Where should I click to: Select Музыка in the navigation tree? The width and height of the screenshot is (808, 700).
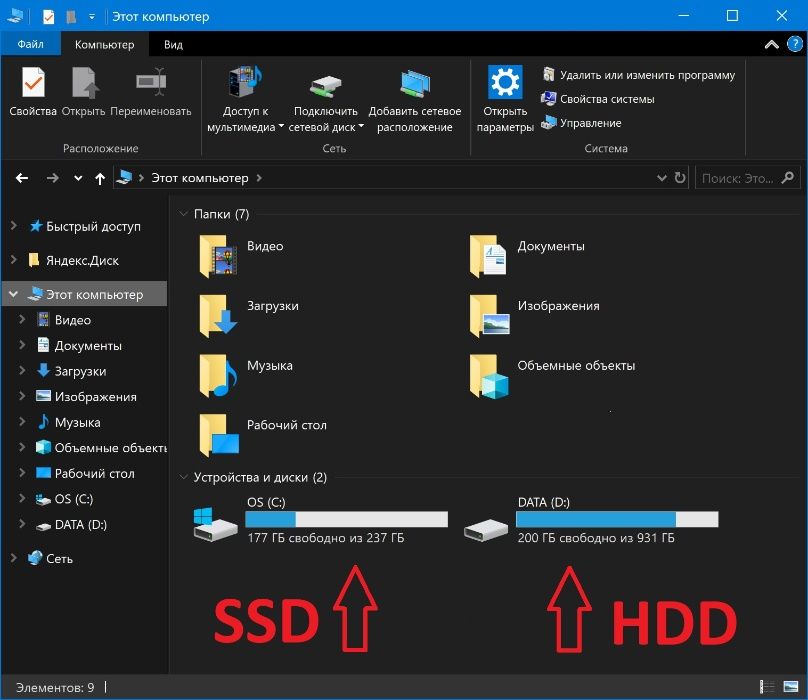click(77, 422)
